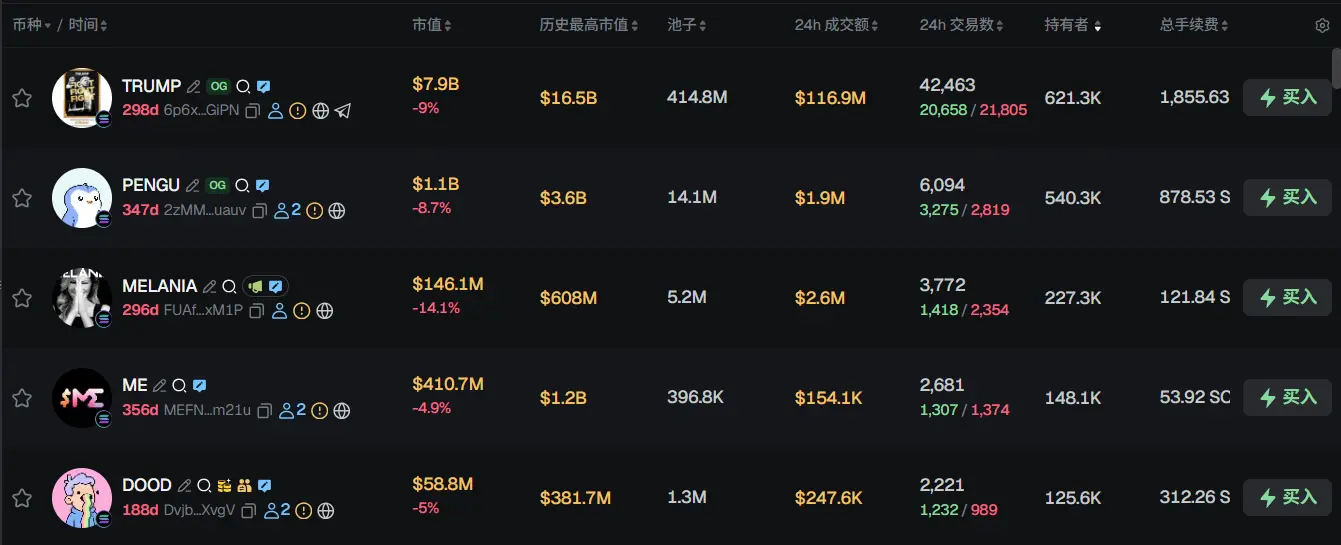Open TRUMP's Telegram link icon
This screenshot has height=545, width=1341.
343,111
